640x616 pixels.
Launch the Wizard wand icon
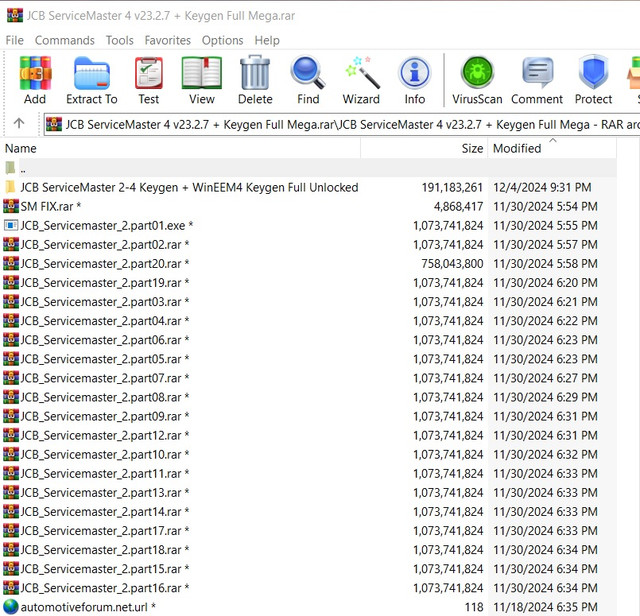(362, 73)
